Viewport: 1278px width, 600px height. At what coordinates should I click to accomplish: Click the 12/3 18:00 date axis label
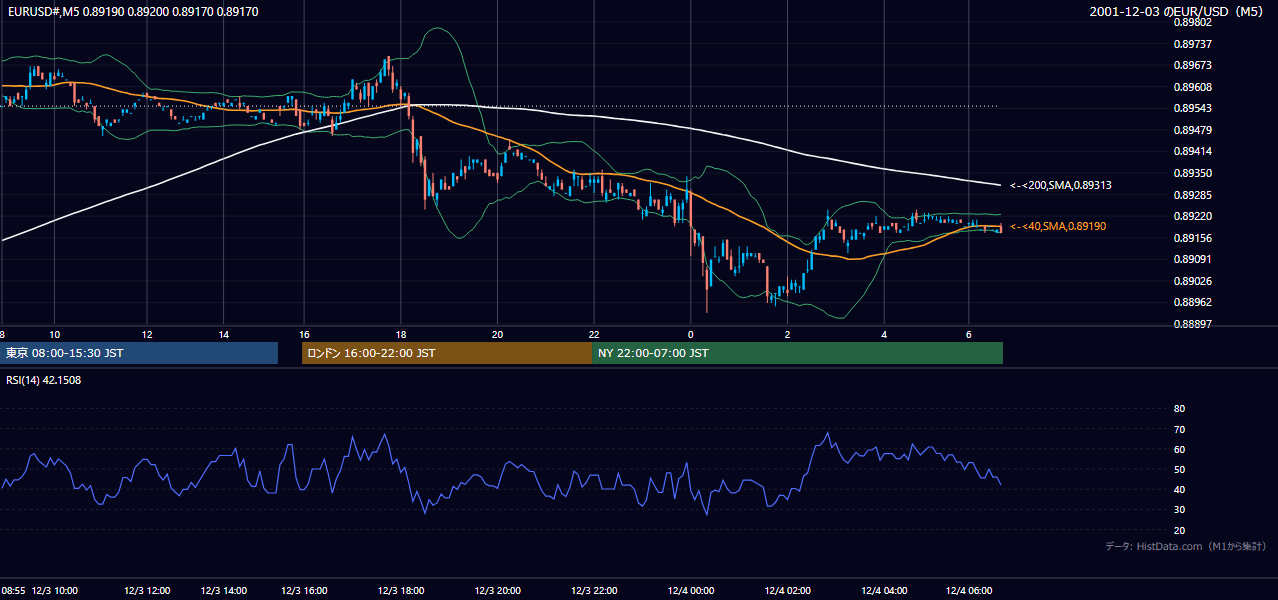[401, 590]
